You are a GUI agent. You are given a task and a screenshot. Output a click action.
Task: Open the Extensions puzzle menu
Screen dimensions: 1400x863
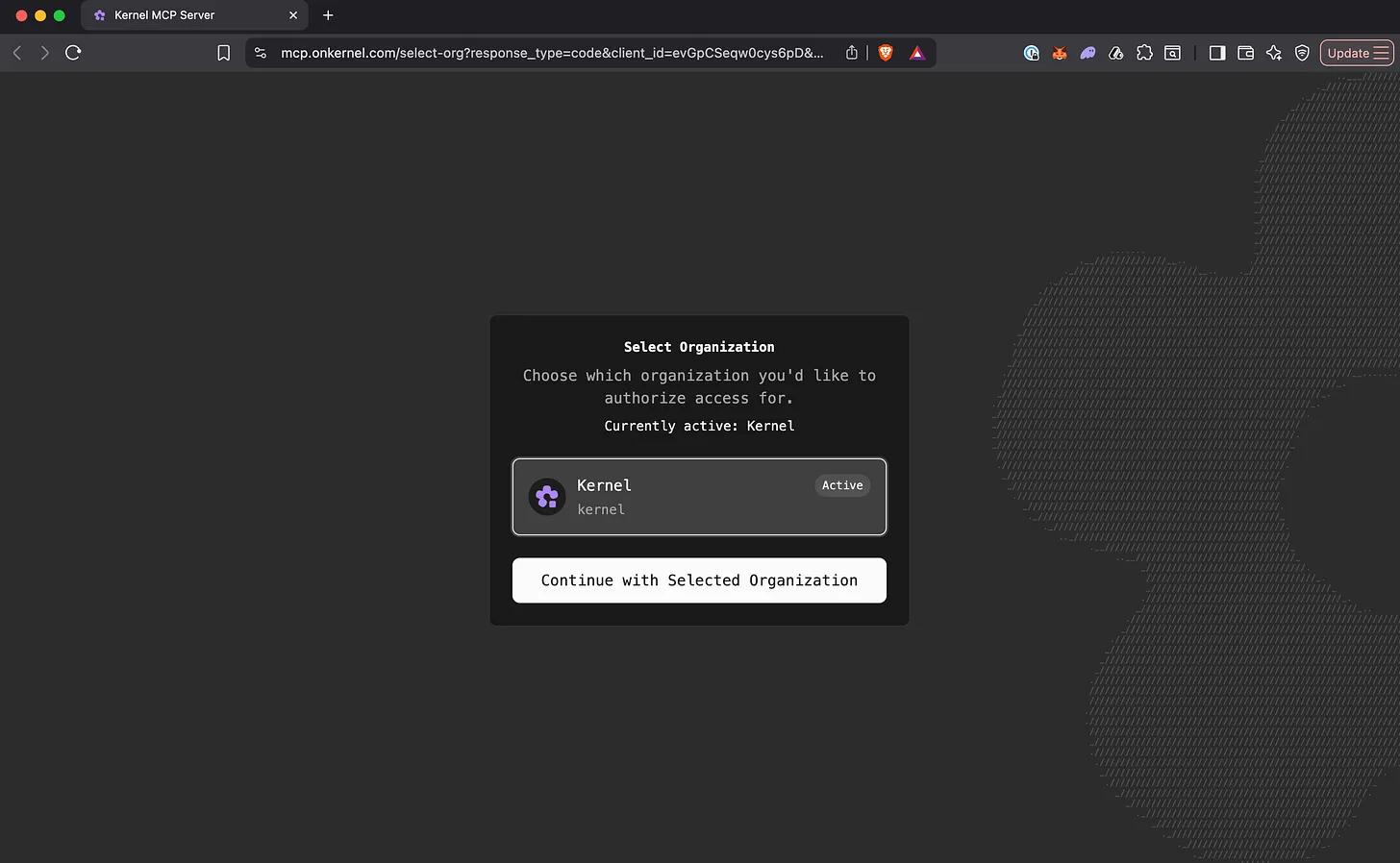(1144, 53)
